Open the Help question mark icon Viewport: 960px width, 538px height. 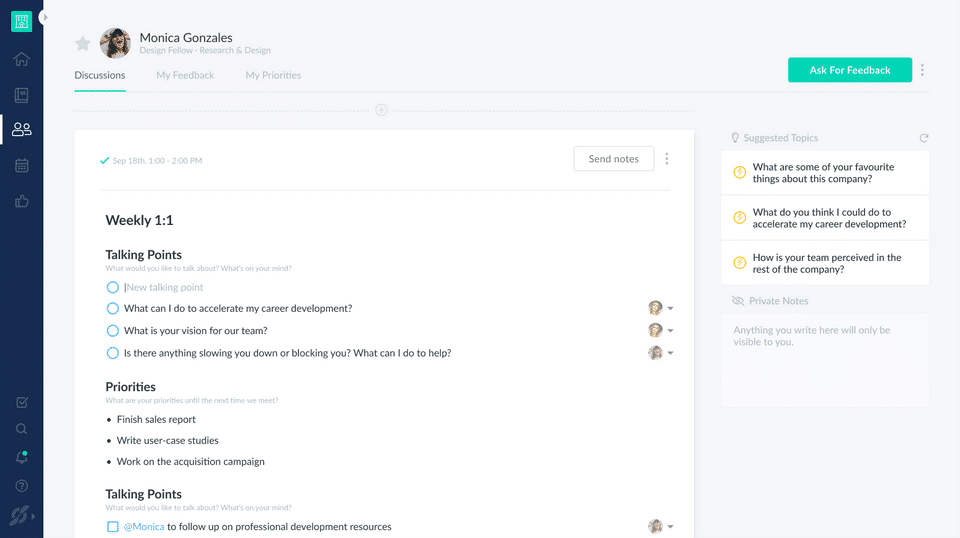coord(22,486)
